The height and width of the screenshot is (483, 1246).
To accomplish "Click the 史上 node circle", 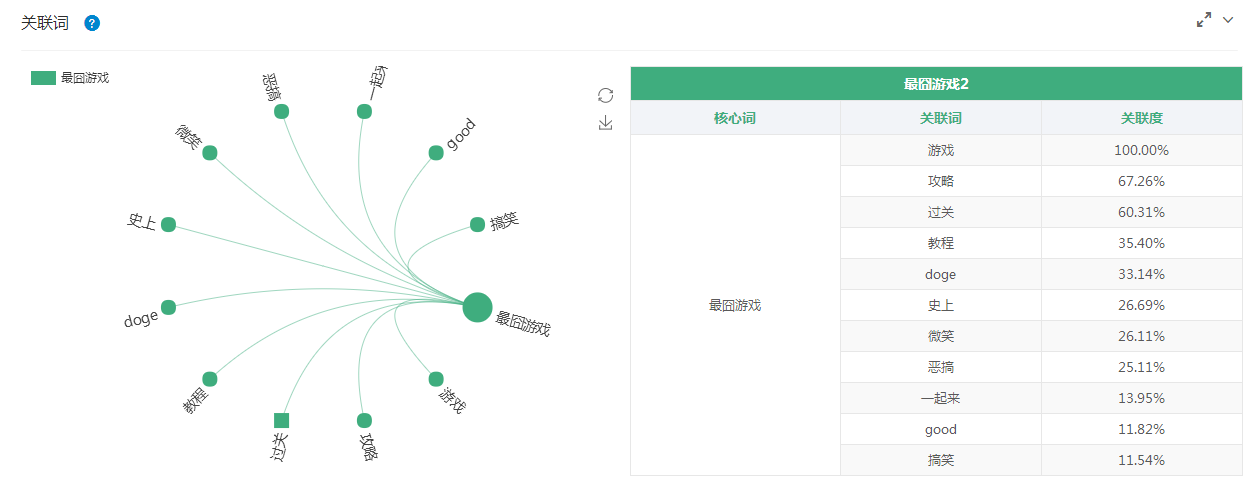I will click(x=168, y=224).
